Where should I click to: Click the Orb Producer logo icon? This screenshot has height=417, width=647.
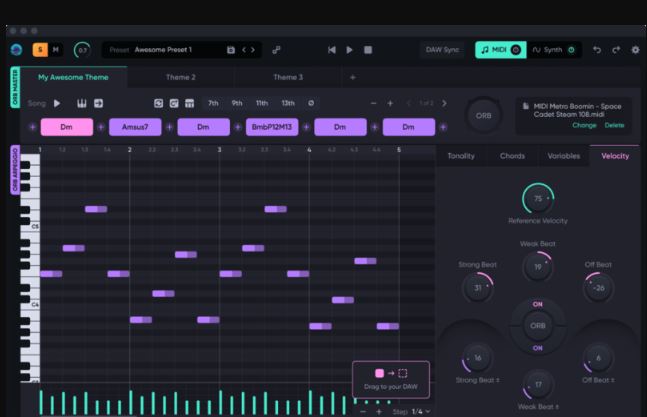click(x=17, y=50)
